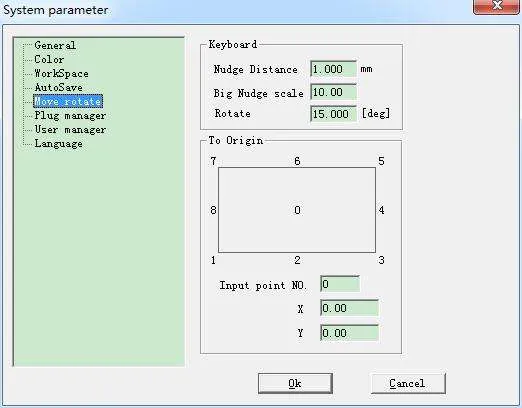The image size is (522, 408).
Task: Focus the Rotate degrees field
Action: coord(333,114)
